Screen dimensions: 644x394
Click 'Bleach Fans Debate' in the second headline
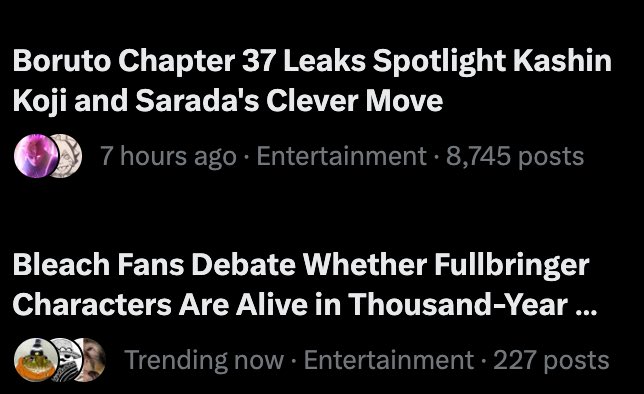[154, 265]
